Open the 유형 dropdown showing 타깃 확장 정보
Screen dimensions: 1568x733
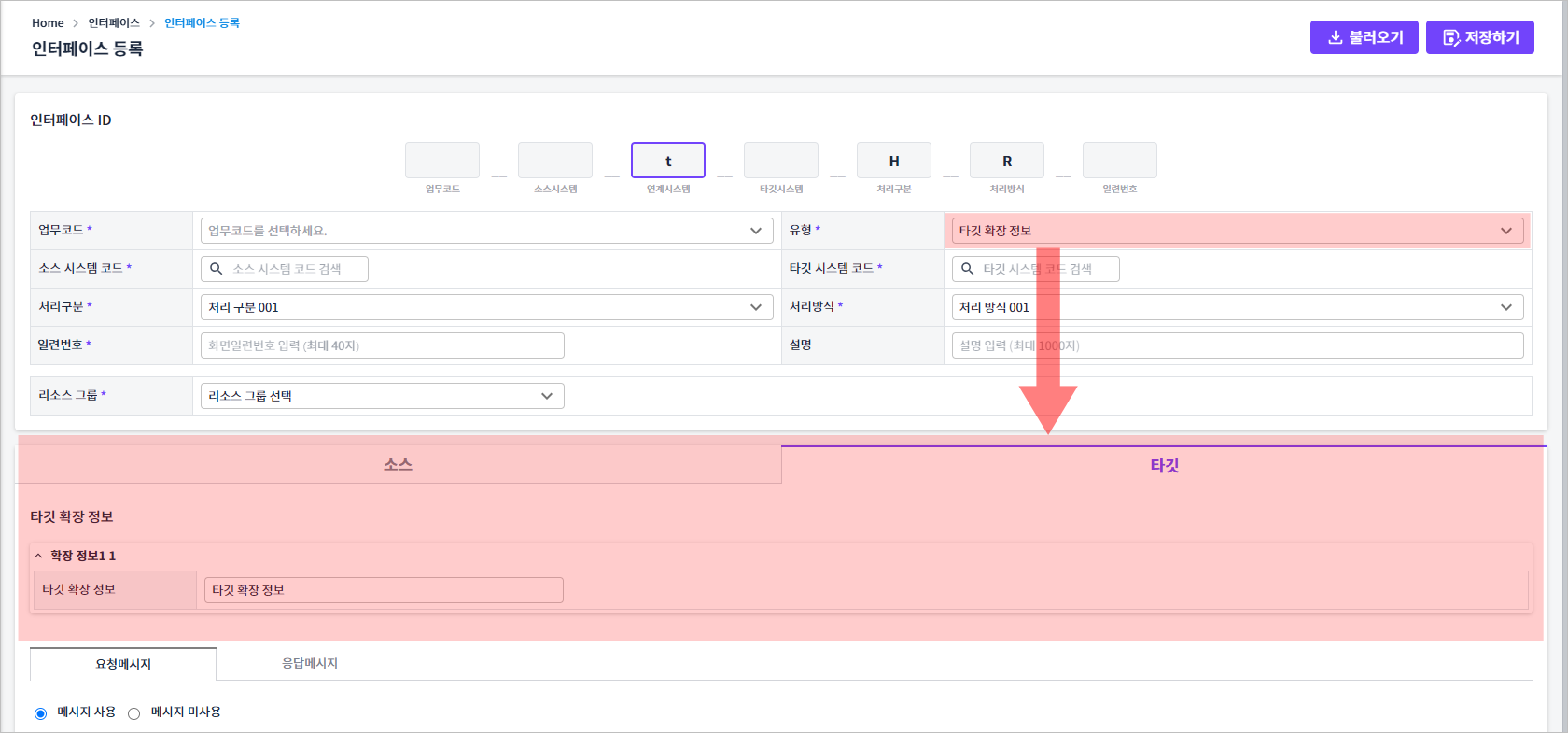[x=1238, y=231]
